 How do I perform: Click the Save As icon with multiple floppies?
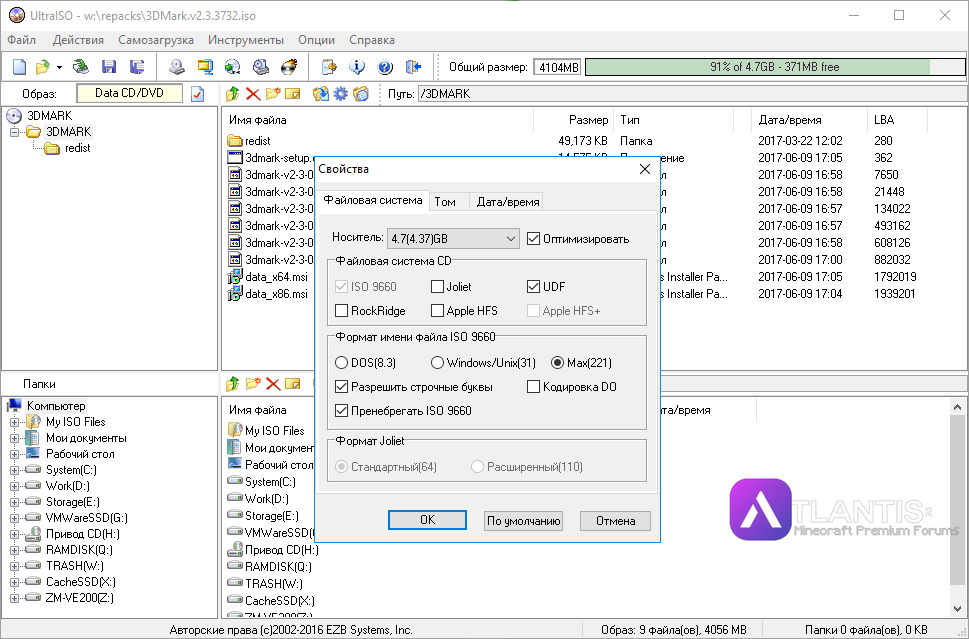click(137, 67)
